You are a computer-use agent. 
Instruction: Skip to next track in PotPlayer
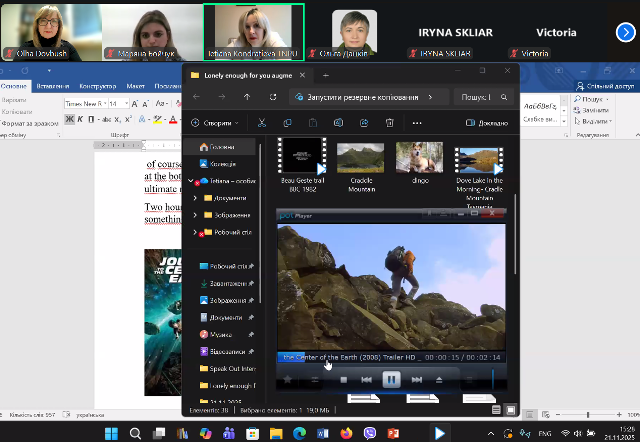click(415, 379)
